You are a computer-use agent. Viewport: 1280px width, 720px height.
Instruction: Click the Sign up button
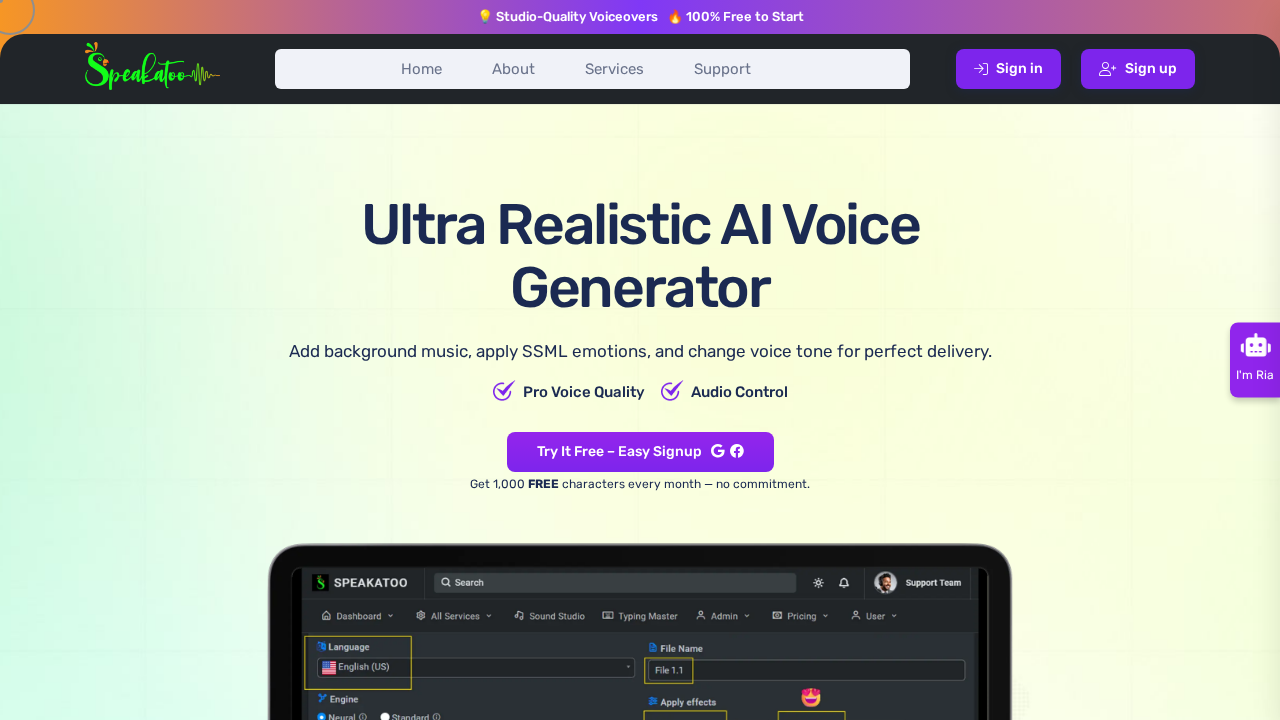pyautogui.click(x=1137, y=68)
